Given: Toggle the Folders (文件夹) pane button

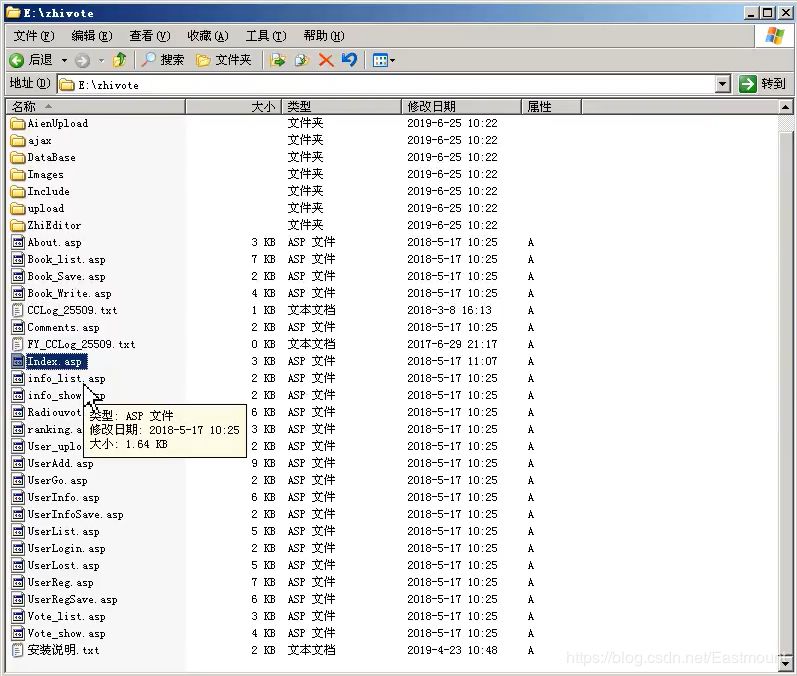Looking at the screenshot, I should coord(224,60).
